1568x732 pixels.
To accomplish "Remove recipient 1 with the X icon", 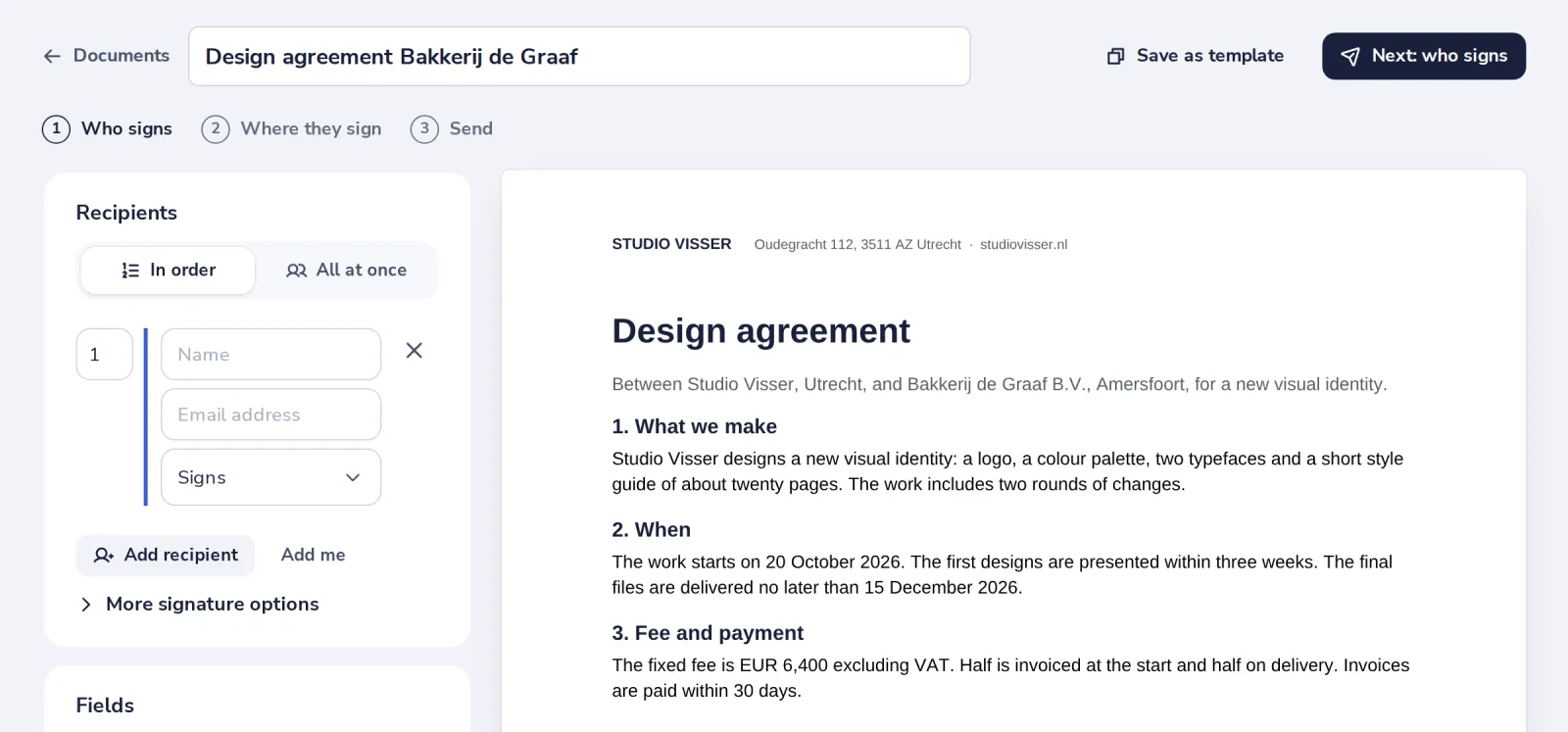I will click(415, 351).
